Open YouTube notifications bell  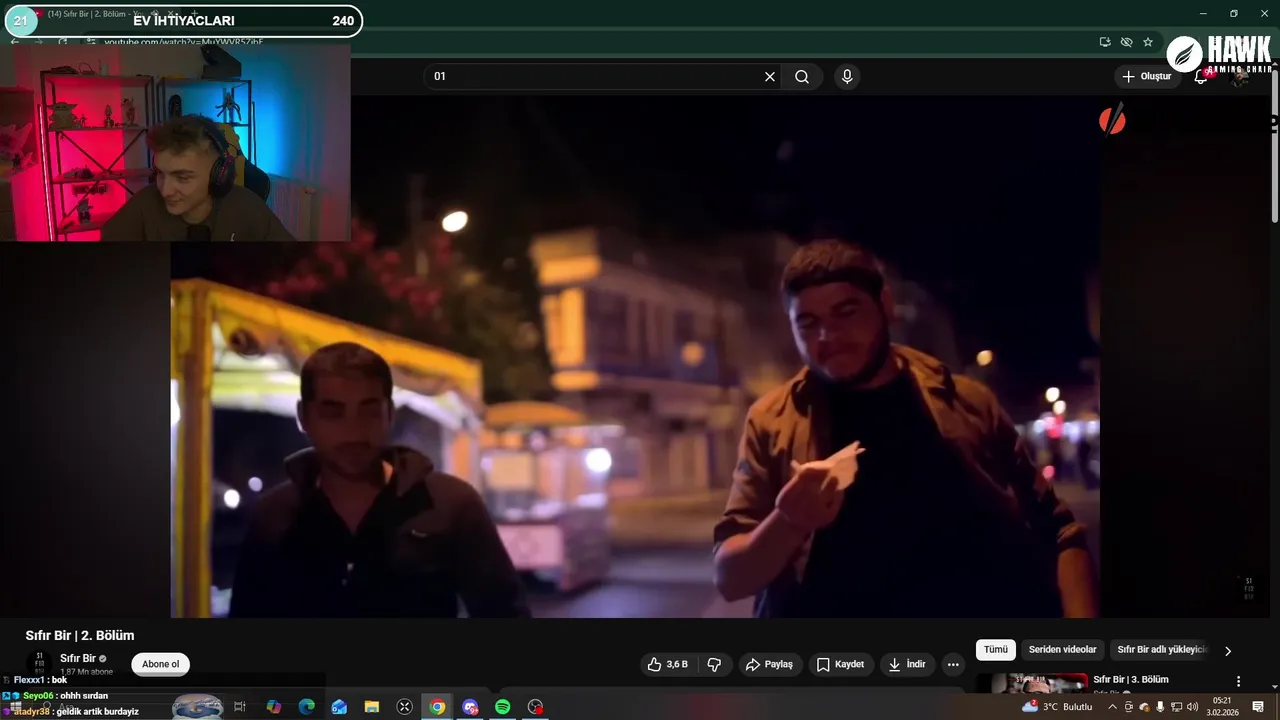click(x=1201, y=77)
